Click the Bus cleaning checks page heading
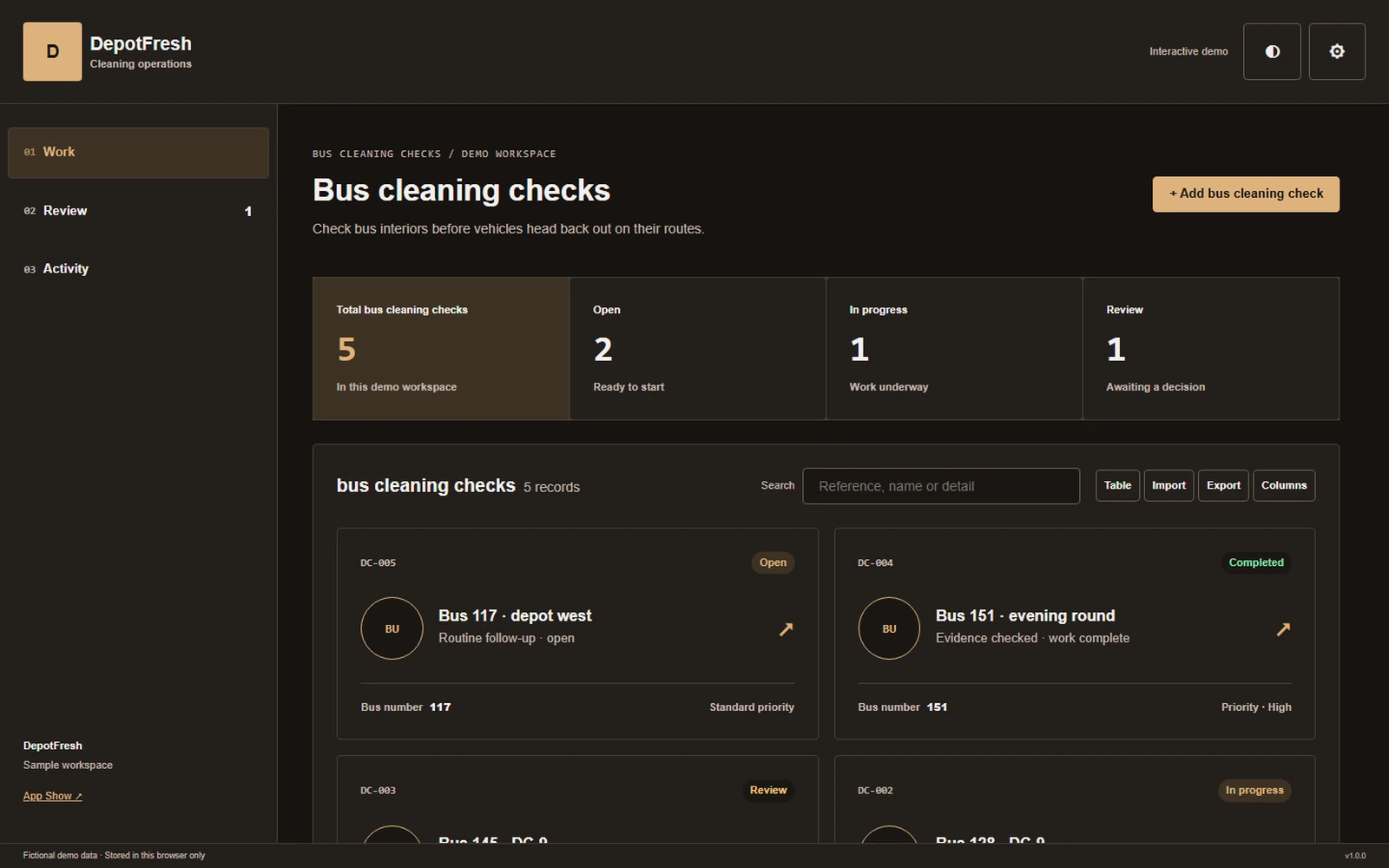This screenshot has width=1389, height=868. coord(461,190)
